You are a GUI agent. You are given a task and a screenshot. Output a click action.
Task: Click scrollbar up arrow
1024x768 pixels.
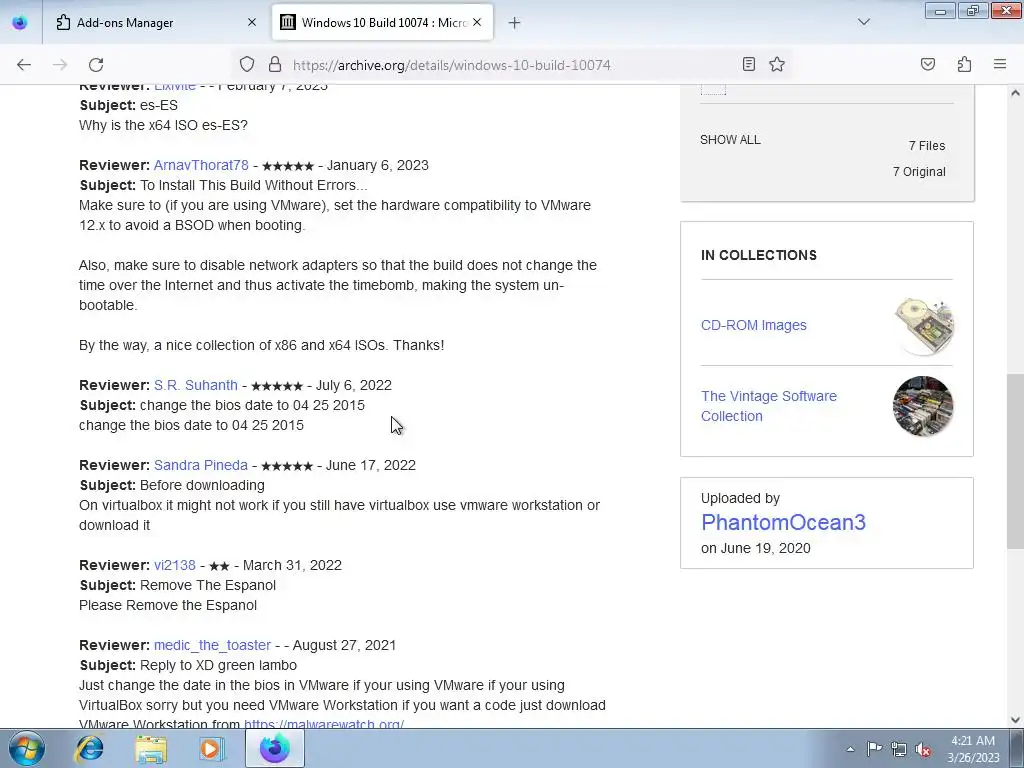1015,93
